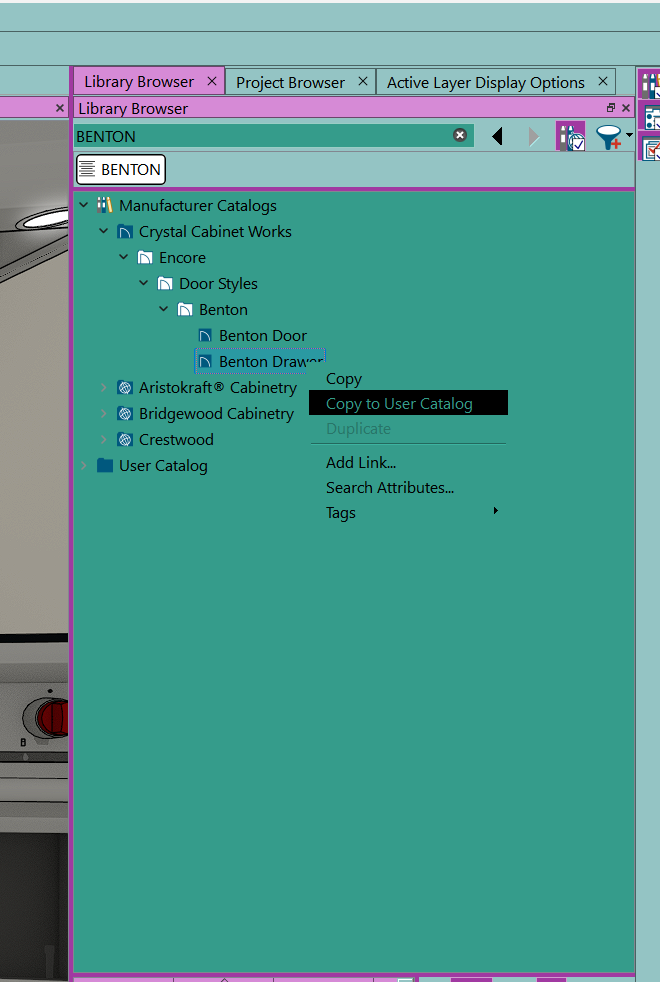Click the library catalog toggle icon beside the arrows
Image resolution: width=660 pixels, height=982 pixels.
coord(570,137)
